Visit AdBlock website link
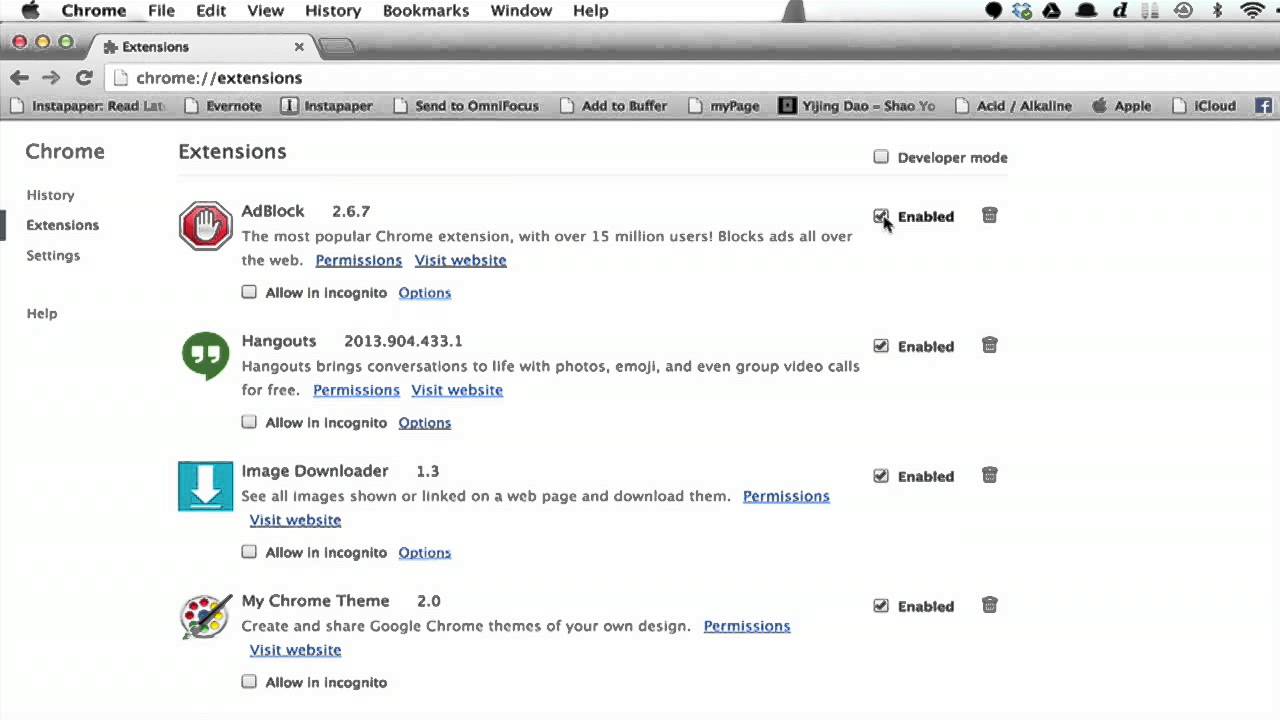Viewport: 1280px width, 720px height. (461, 260)
